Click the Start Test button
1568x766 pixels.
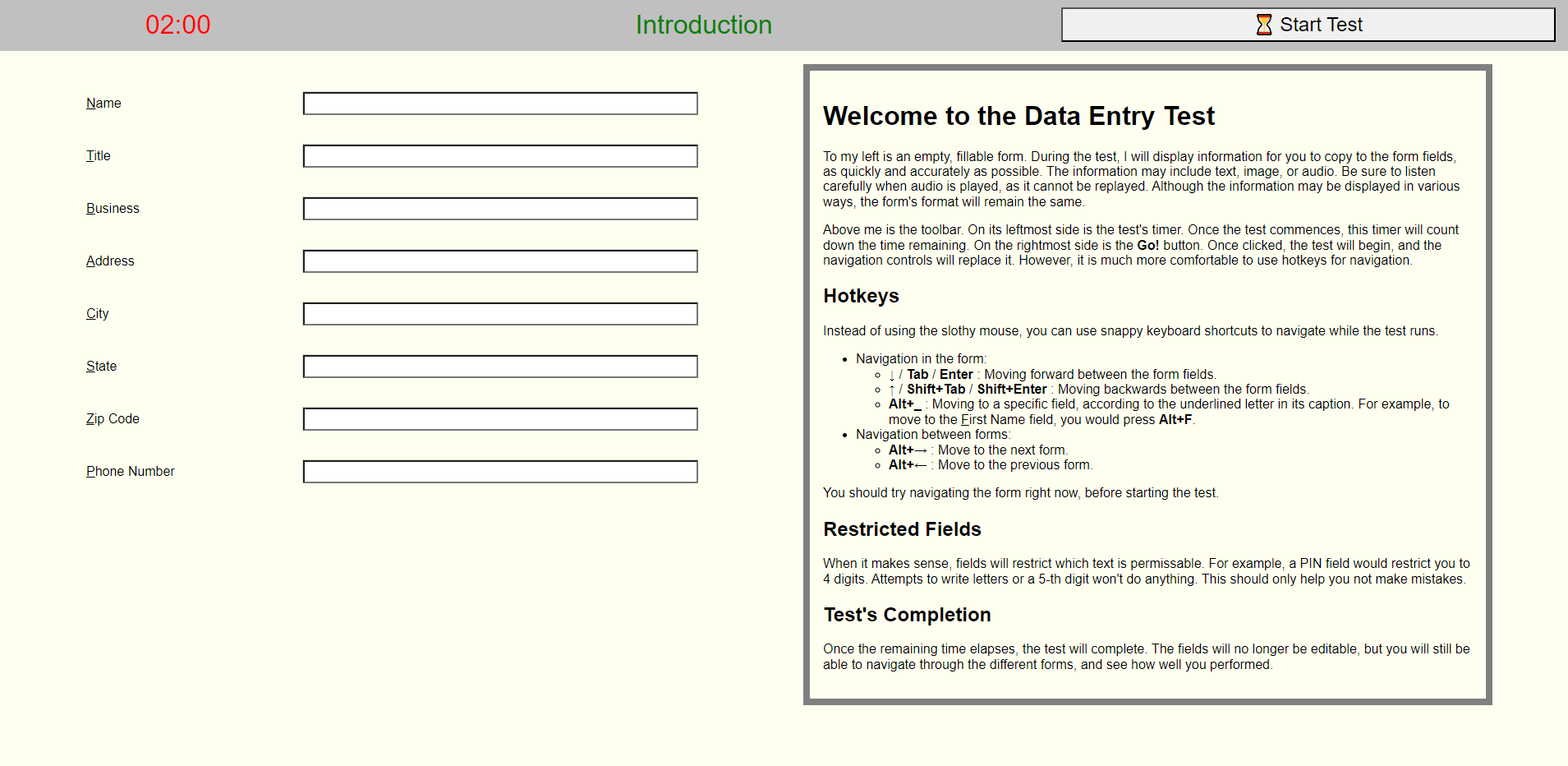pos(1307,24)
